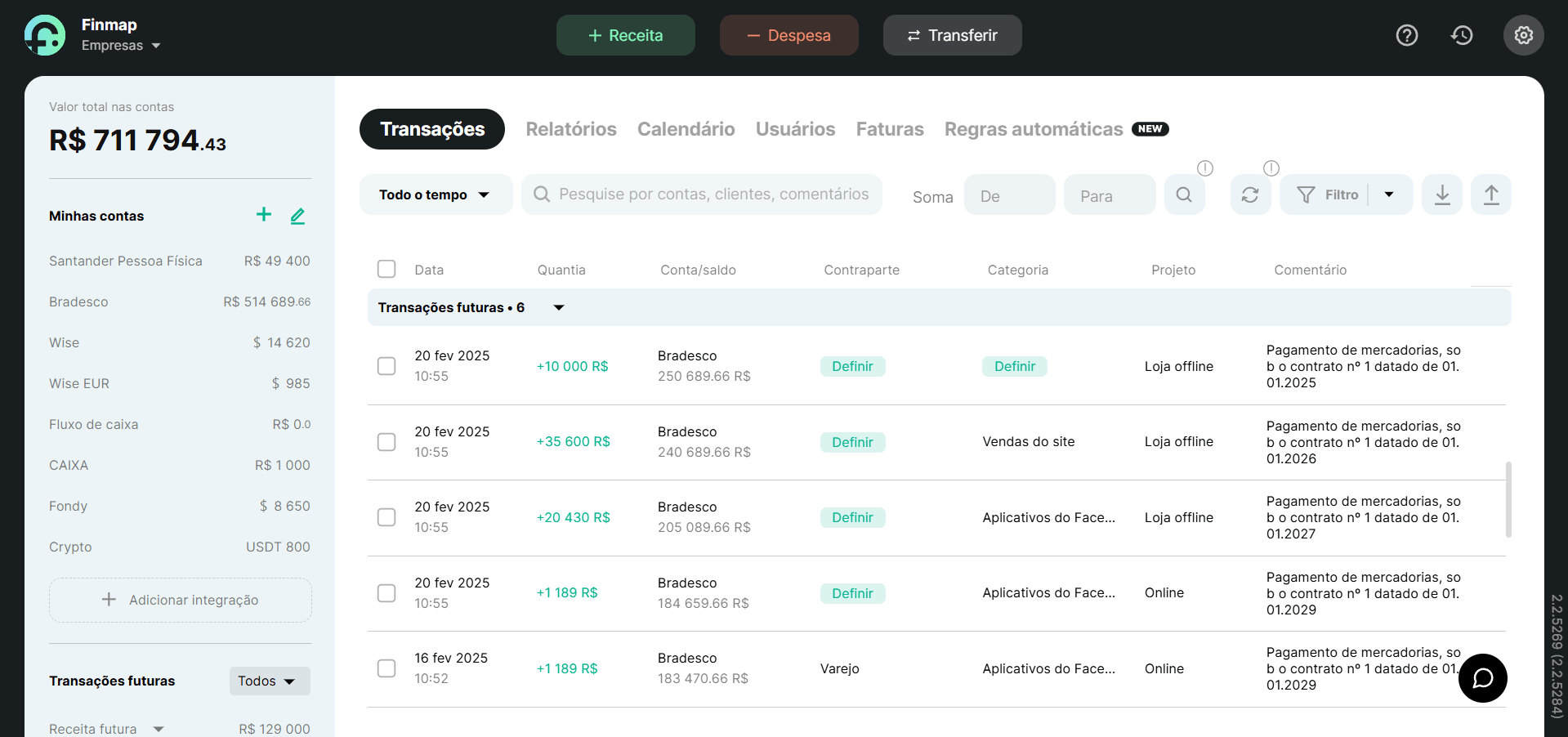Check the first transaction of 20 fev 2025
Screen dimensions: 1568x737
[x=386, y=366]
